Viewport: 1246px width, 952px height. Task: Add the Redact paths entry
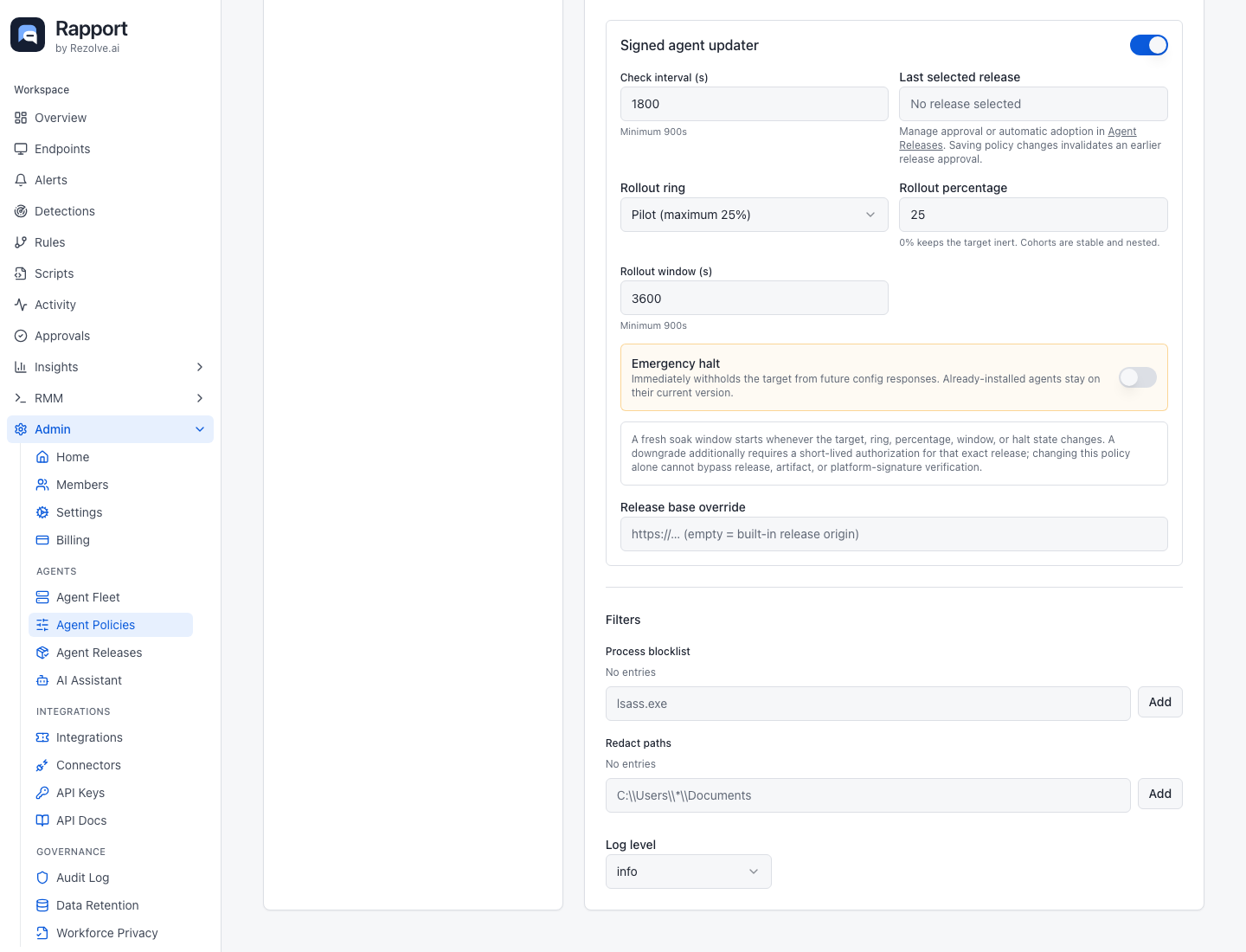tap(1160, 794)
